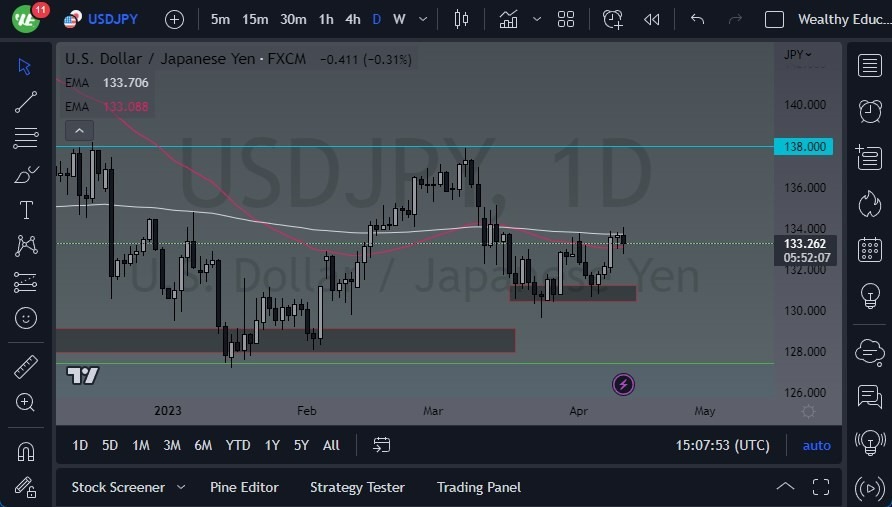Click the current price label 133.262
This screenshot has width=892, height=507.
point(805,244)
